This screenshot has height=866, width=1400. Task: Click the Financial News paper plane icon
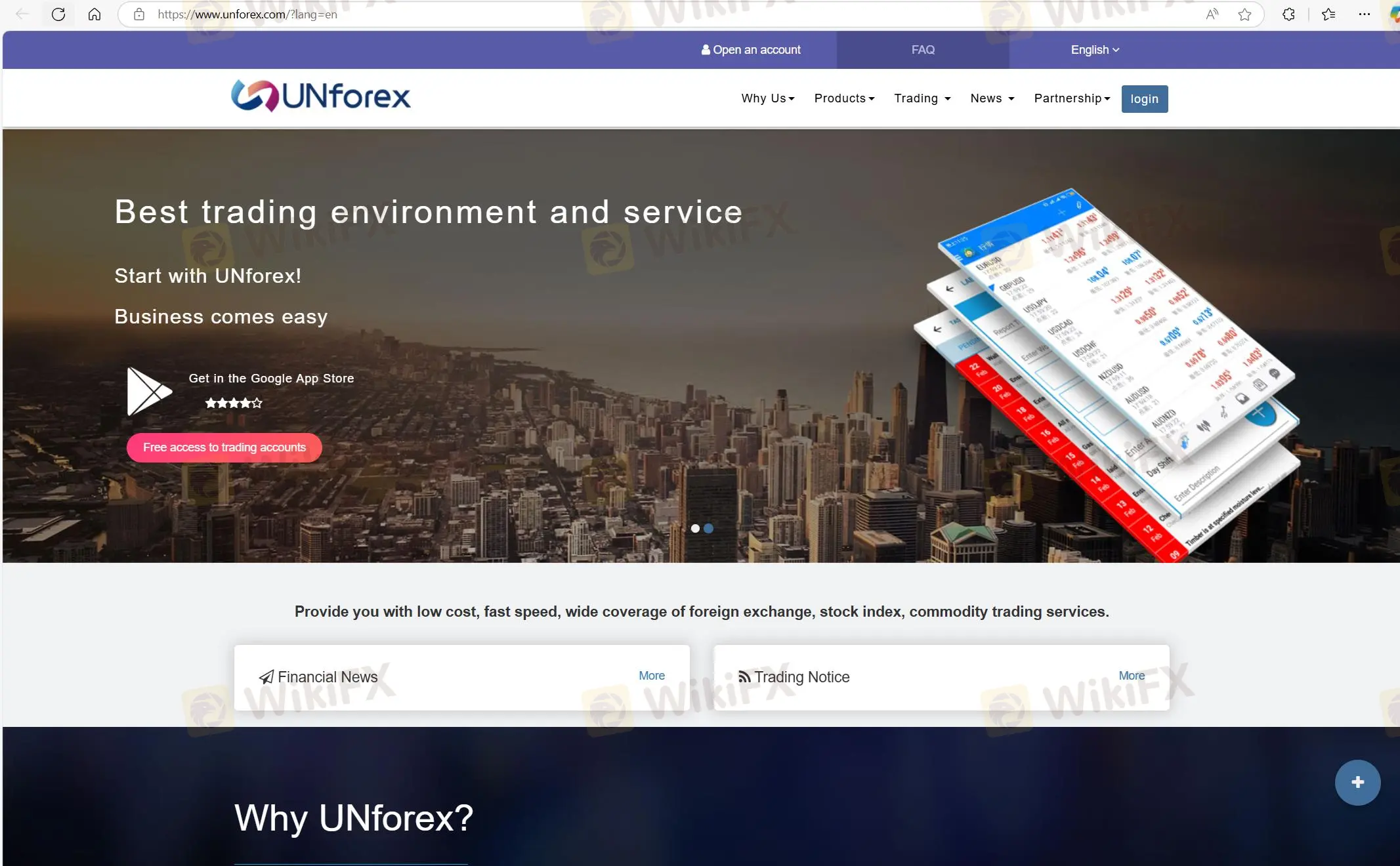tap(266, 677)
